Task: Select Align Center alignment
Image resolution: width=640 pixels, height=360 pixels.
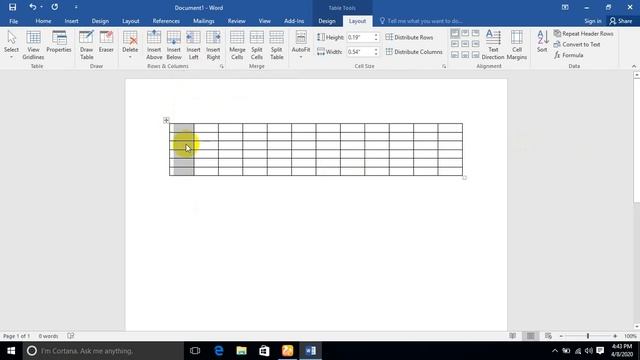Action: [465, 44]
